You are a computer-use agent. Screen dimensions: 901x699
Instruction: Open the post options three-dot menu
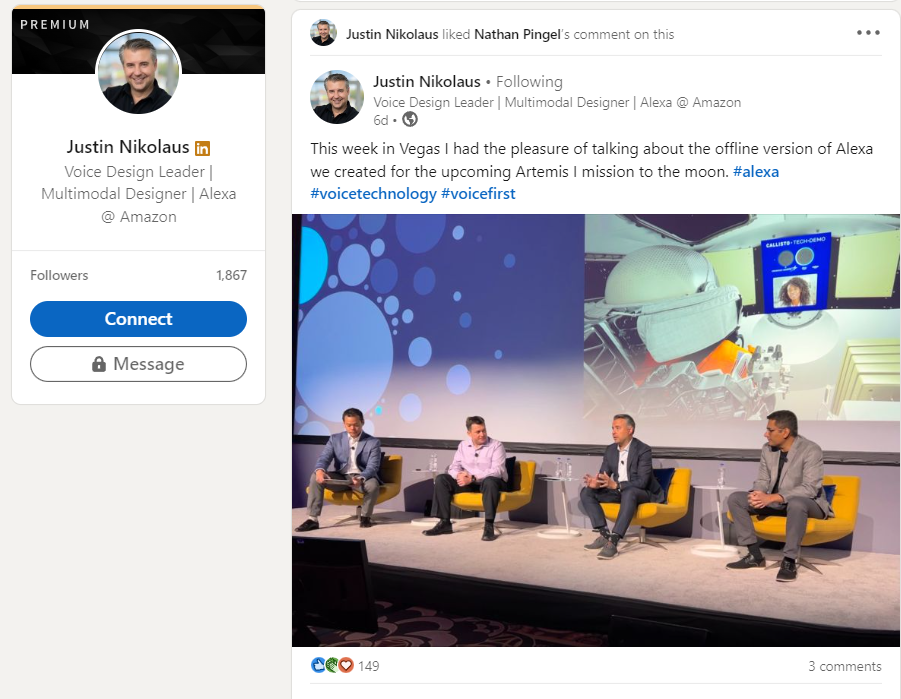[x=868, y=33]
